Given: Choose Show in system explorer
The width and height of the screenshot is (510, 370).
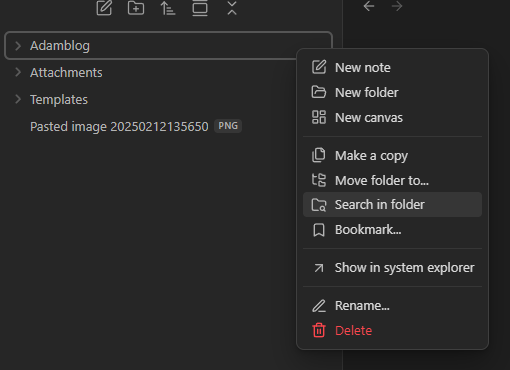Looking at the screenshot, I should [x=392, y=267].
